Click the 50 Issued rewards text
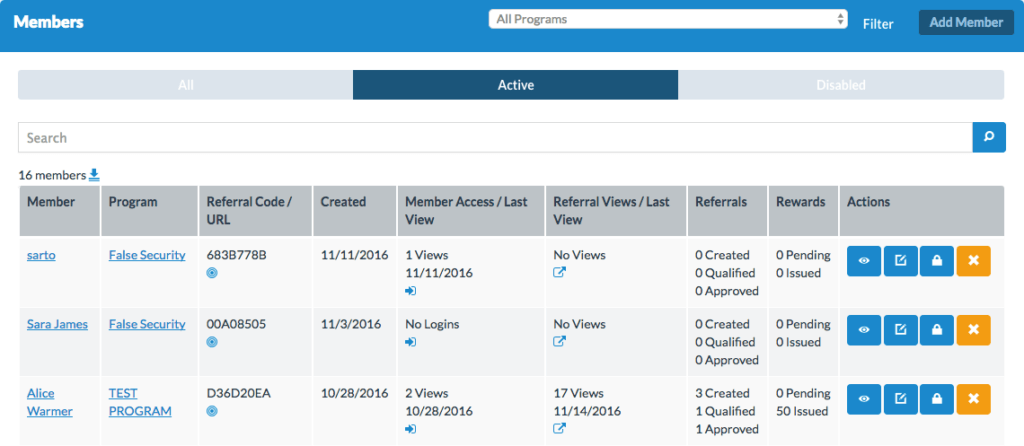 [802, 411]
